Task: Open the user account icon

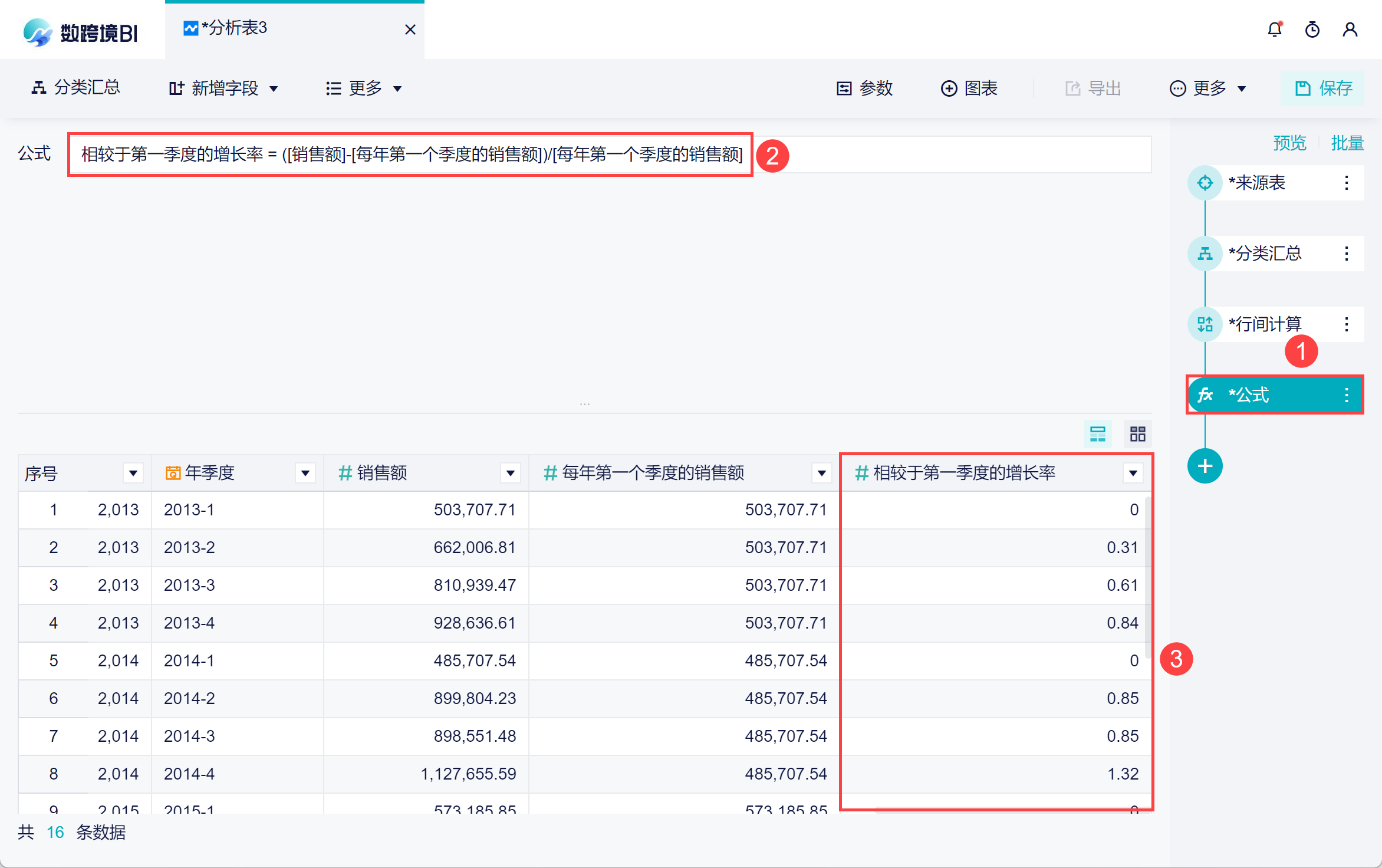Action: (1350, 29)
